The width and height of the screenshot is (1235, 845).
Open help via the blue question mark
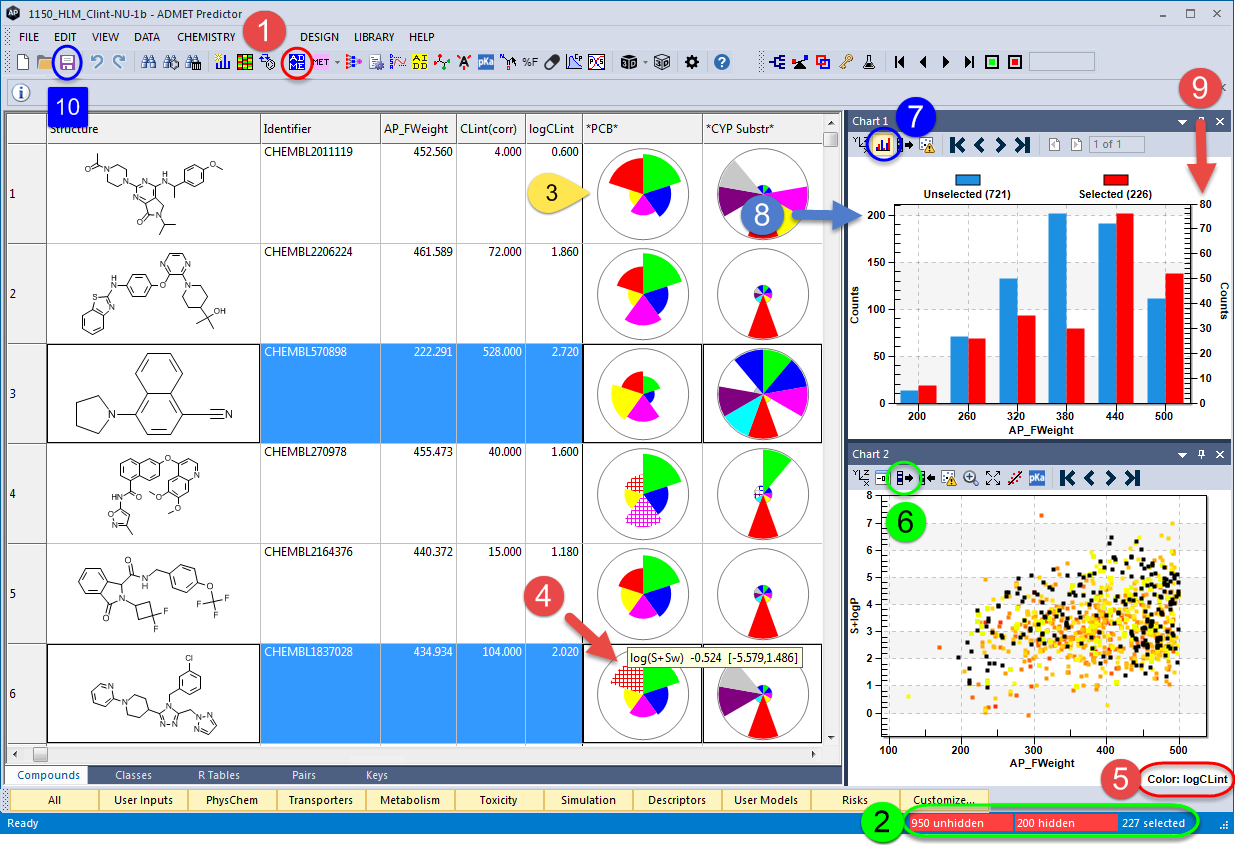[x=722, y=62]
